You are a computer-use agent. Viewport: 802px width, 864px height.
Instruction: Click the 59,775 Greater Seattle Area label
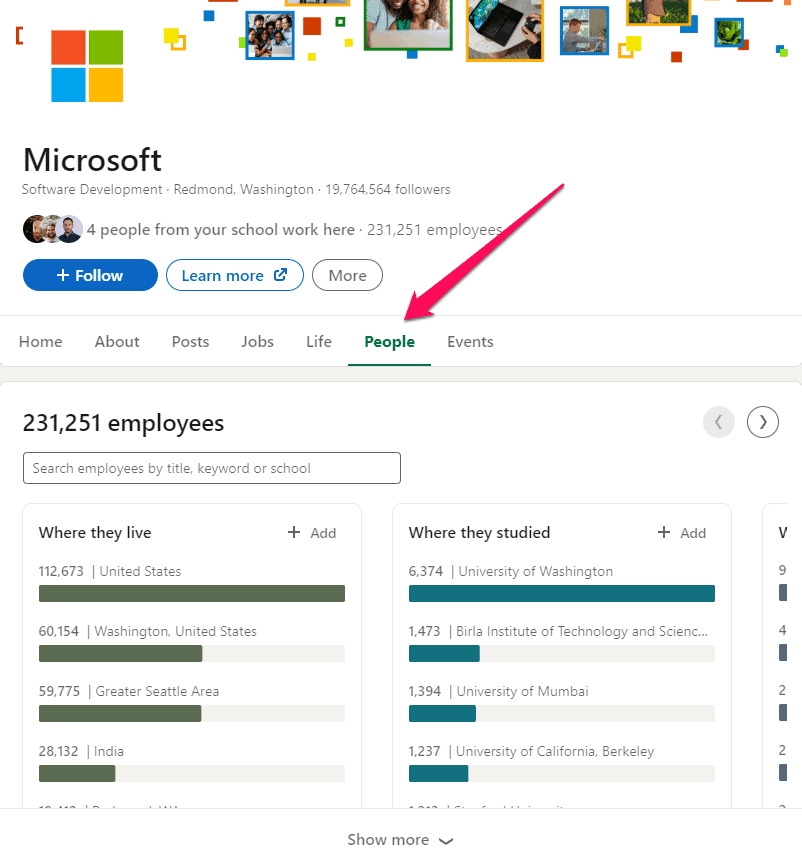click(128, 692)
